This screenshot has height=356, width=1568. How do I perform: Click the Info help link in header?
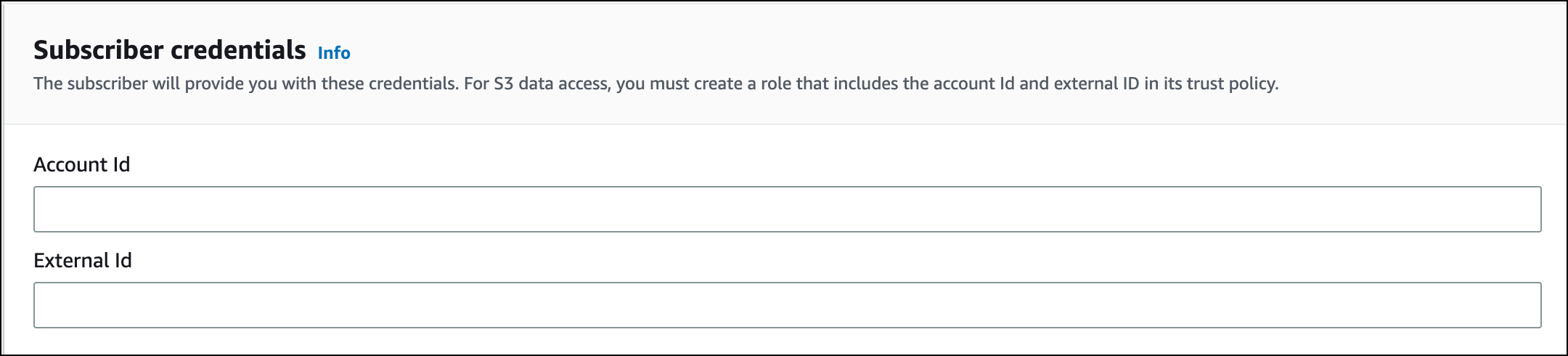[334, 53]
